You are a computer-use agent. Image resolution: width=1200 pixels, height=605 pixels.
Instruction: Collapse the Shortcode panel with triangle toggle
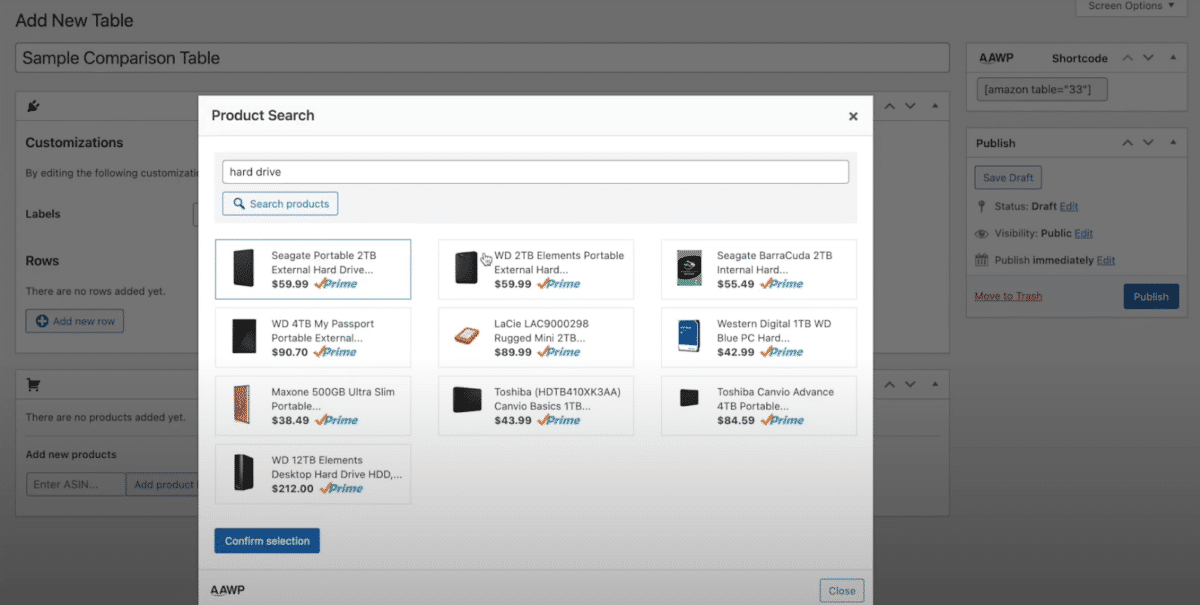point(1172,58)
